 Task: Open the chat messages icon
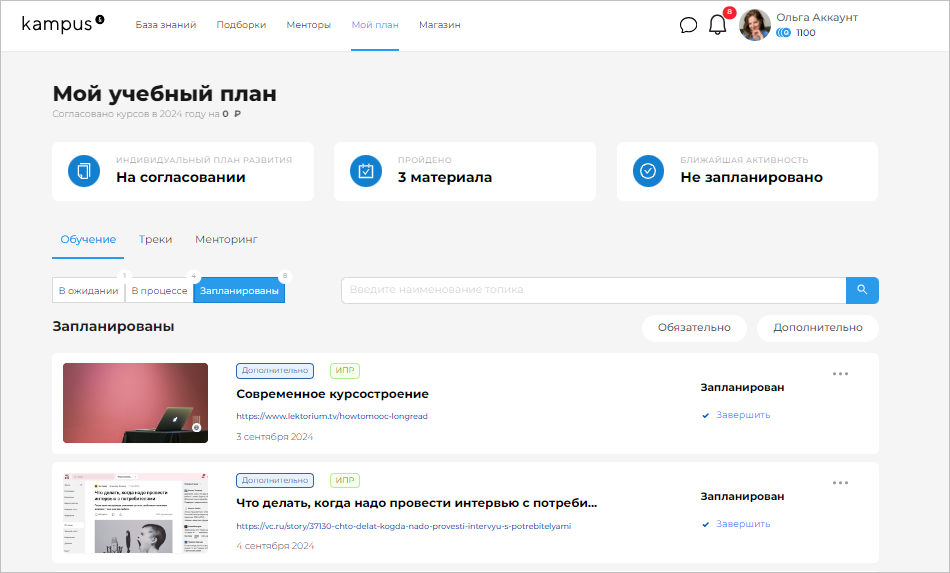point(688,25)
